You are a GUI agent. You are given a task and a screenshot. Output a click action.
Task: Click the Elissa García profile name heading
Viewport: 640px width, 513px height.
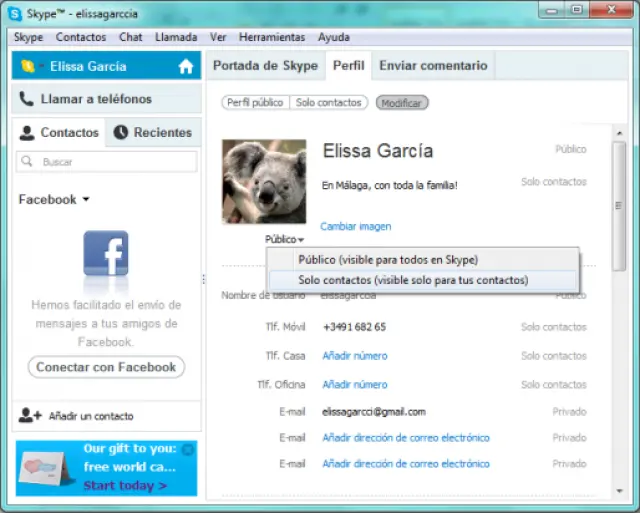coord(378,151)
